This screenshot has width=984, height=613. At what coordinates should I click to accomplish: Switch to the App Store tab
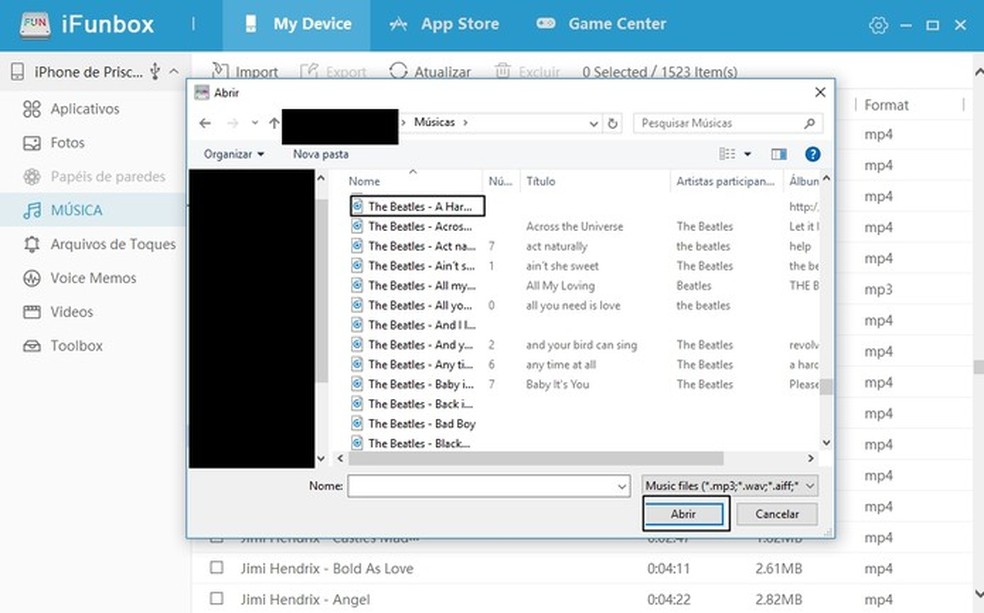click(x=444, y=24)
